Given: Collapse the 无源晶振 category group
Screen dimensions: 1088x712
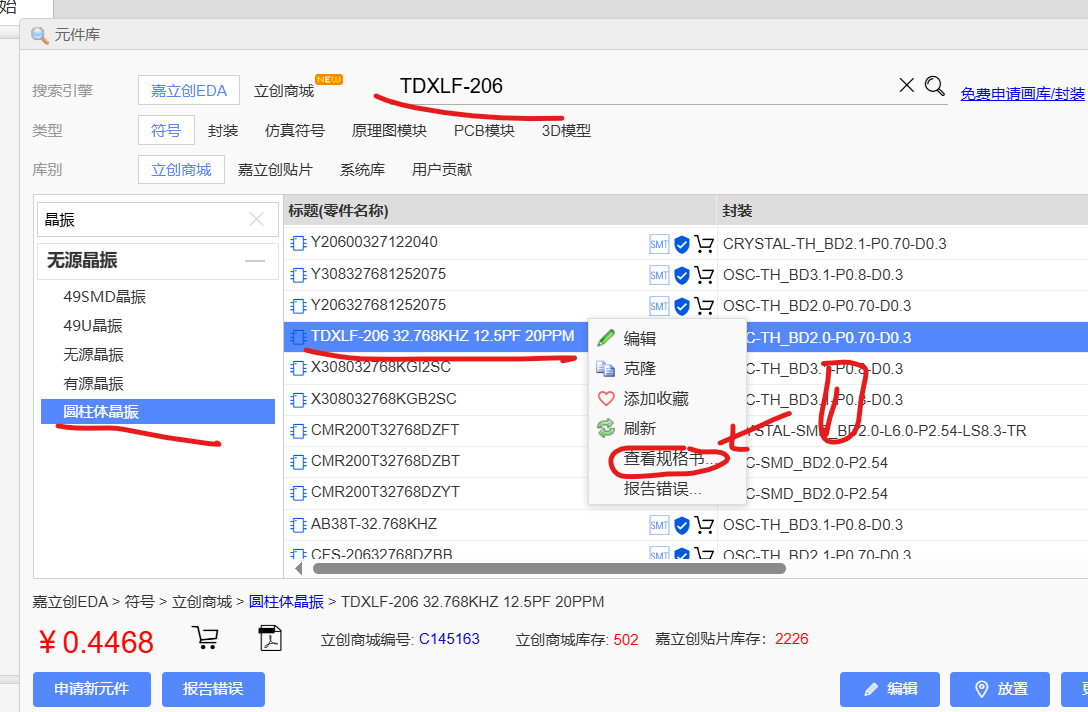Looking at the screenshot, I should (x=255, y=261).
